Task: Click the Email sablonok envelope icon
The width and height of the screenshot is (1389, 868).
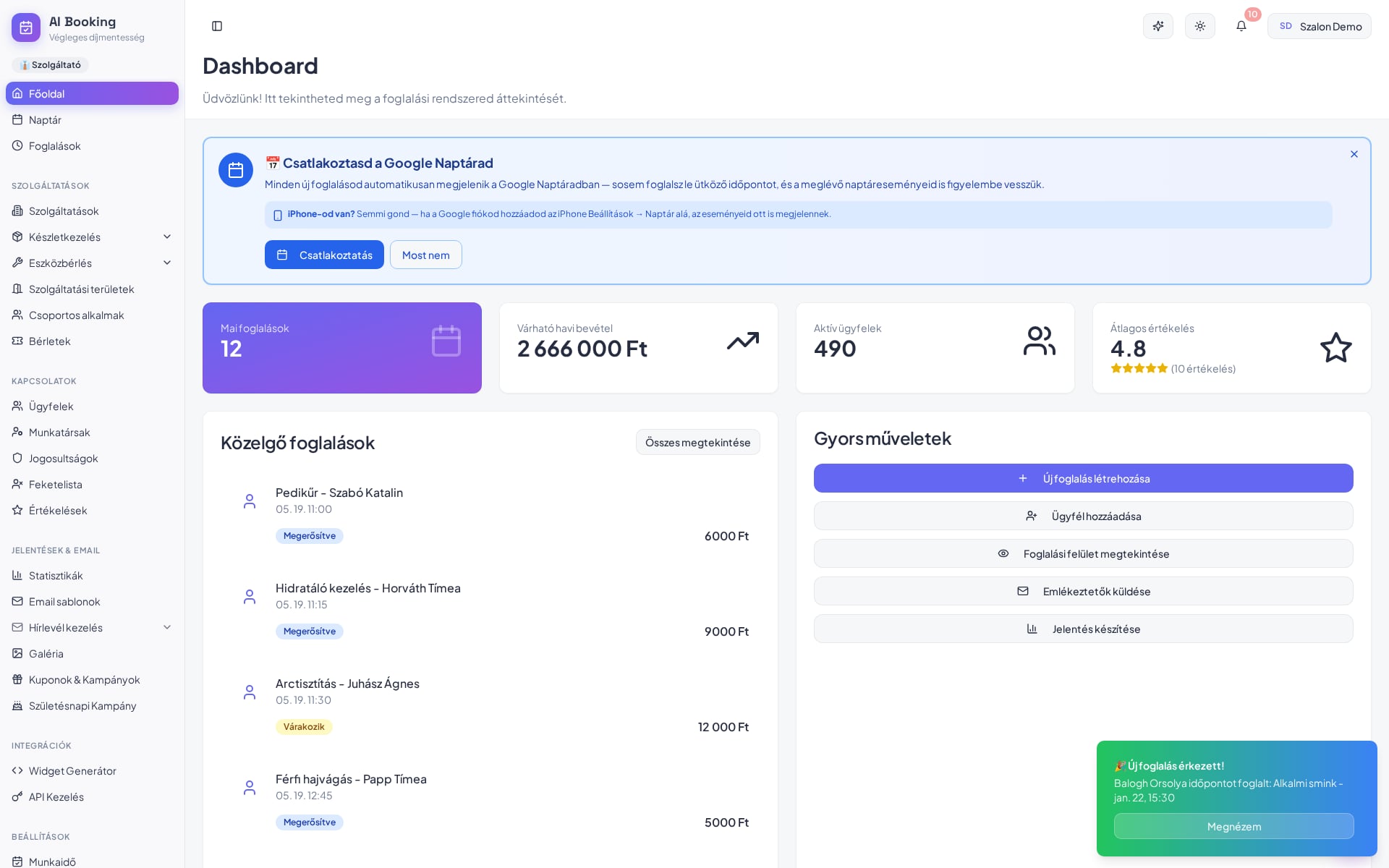Action: tap(17, 601)
